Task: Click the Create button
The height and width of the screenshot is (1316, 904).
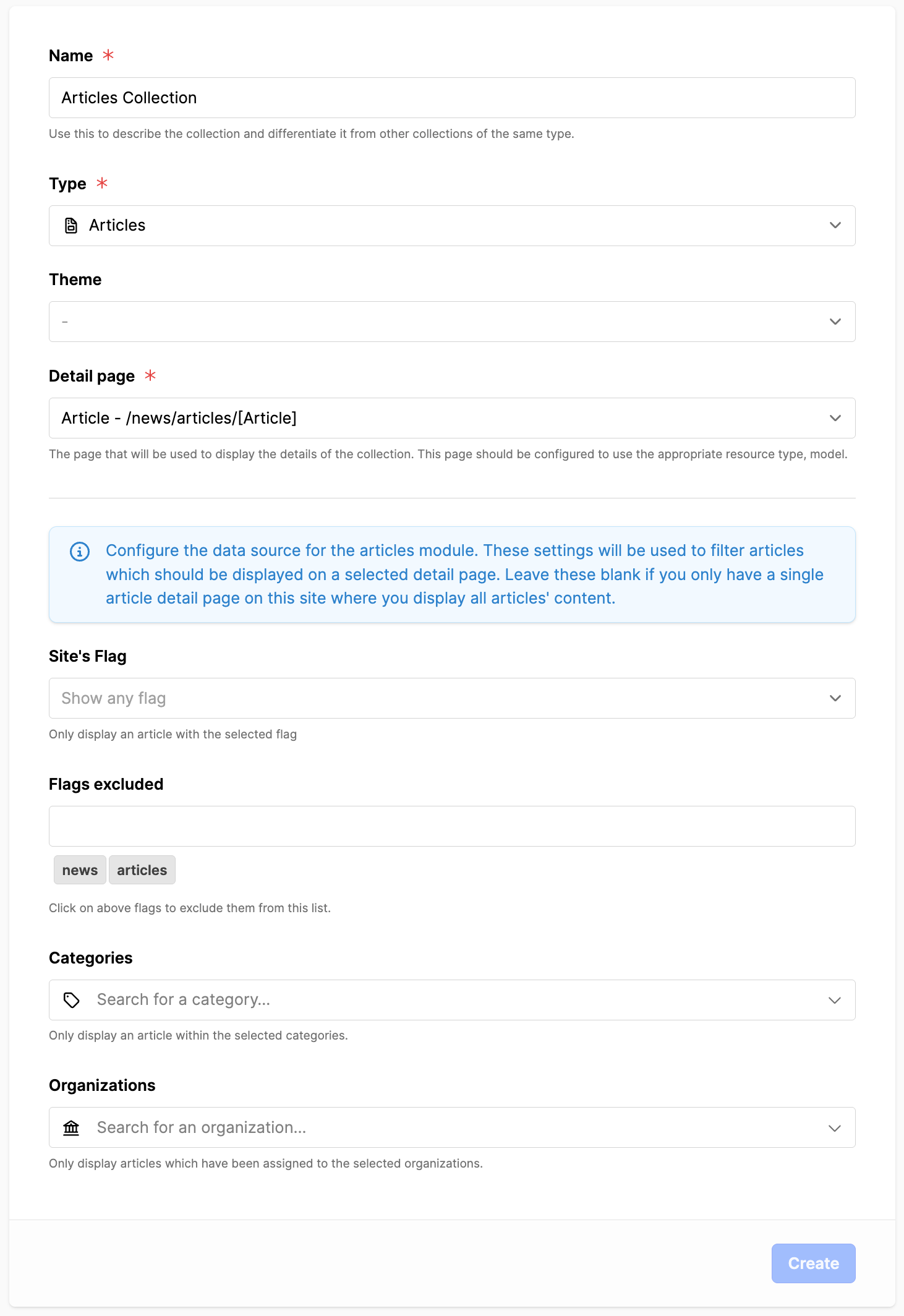Action: pos(814,1263)
